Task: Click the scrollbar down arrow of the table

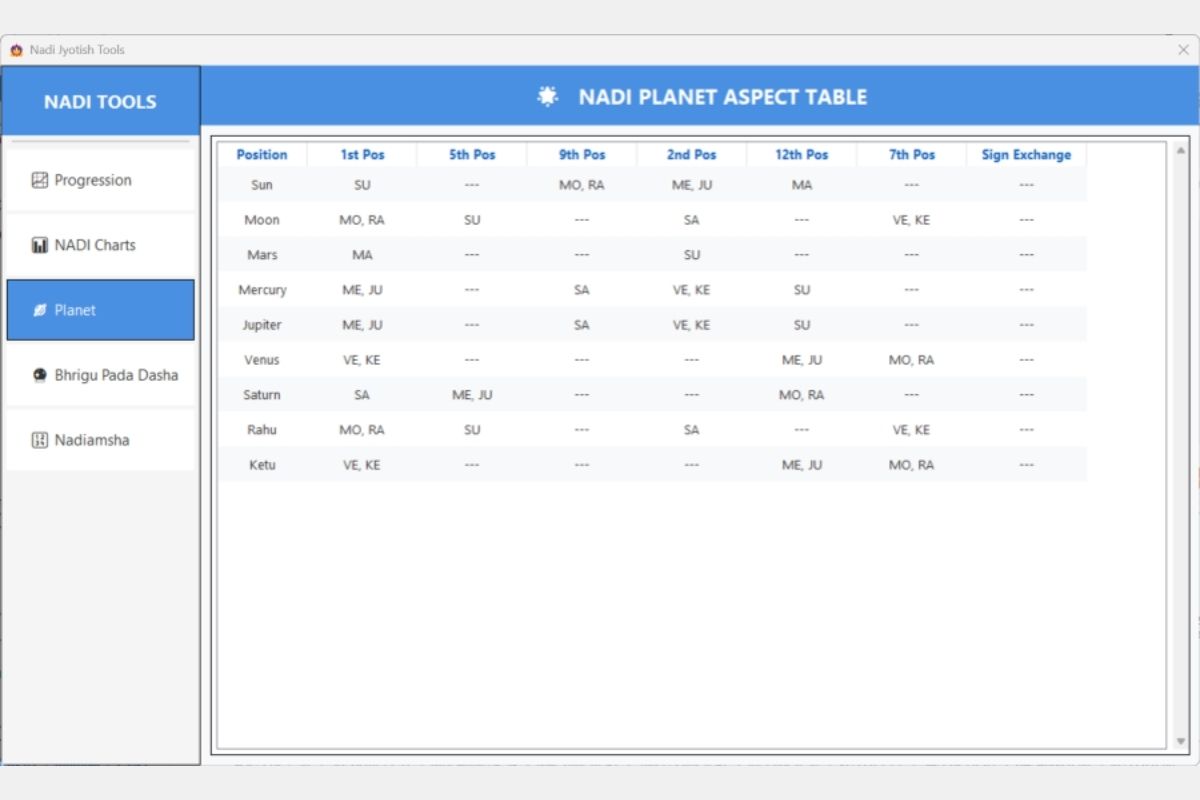Action: (1180, 742)
